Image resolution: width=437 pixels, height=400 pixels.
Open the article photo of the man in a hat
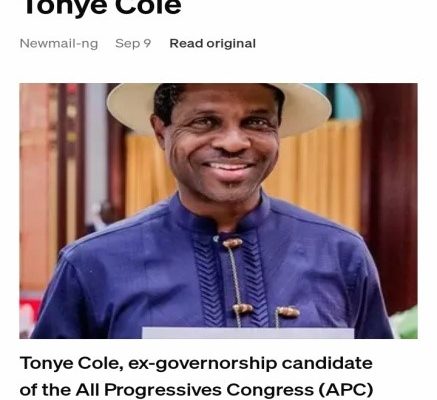[x=218, y=211]
